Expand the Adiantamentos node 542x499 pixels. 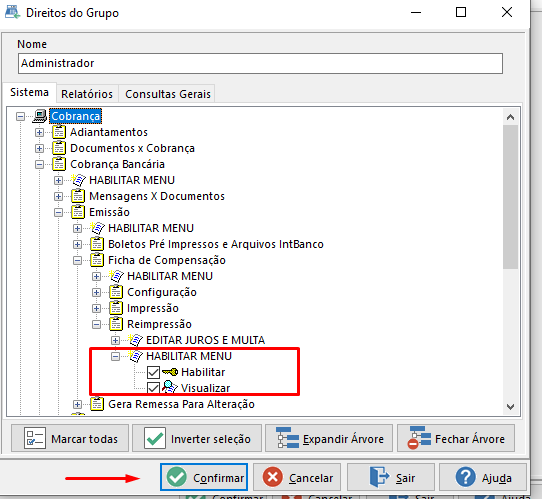click(39, 132)
